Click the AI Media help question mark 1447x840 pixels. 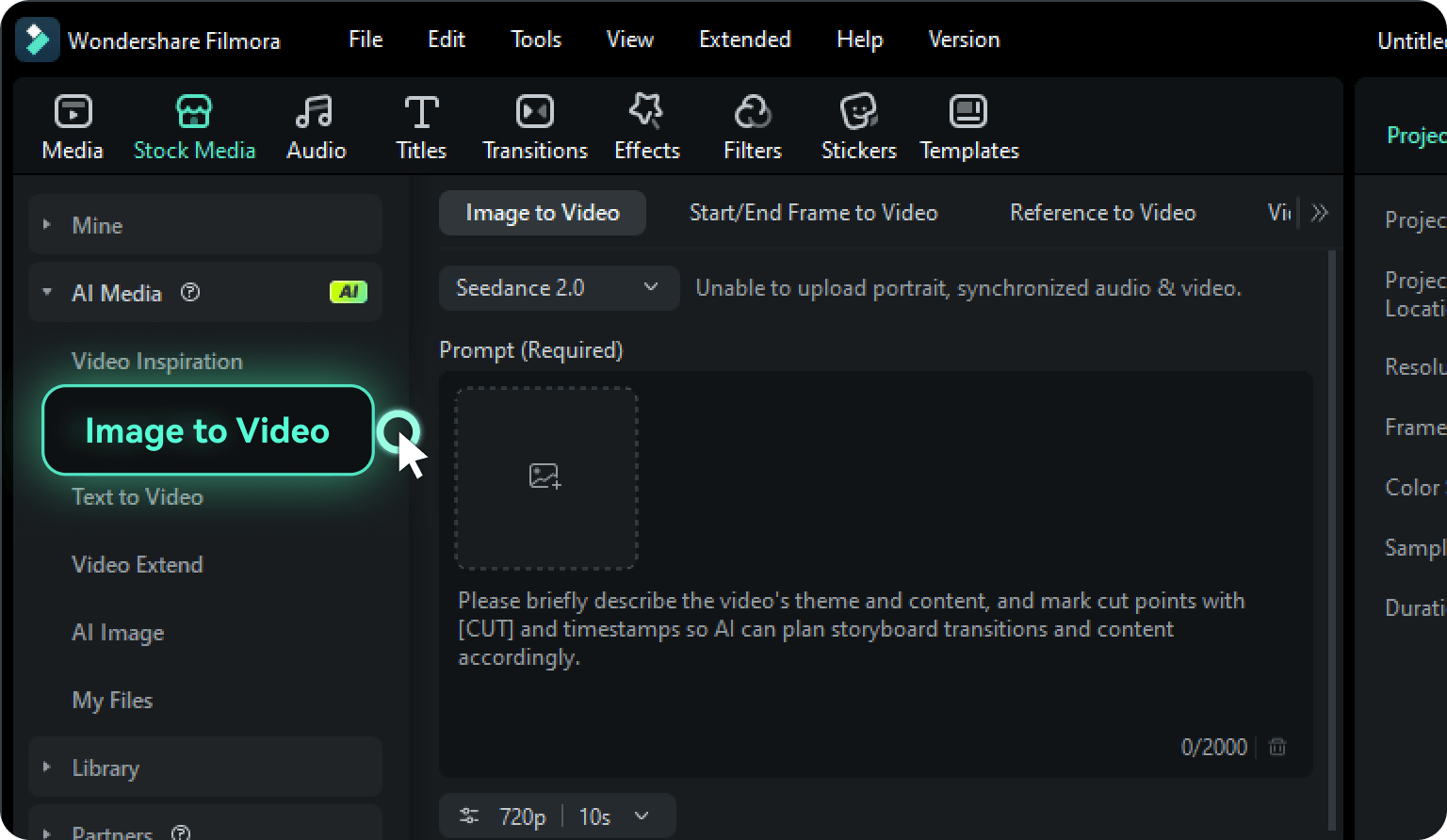coord(190,293)
